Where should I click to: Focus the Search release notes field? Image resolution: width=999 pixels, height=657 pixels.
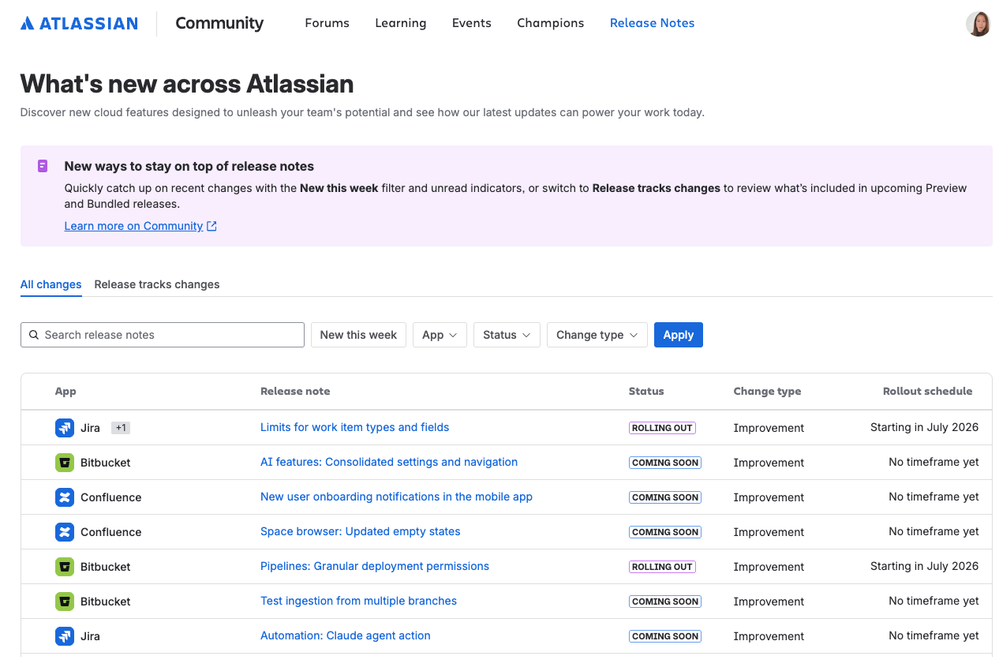click(x=162, y=335)
